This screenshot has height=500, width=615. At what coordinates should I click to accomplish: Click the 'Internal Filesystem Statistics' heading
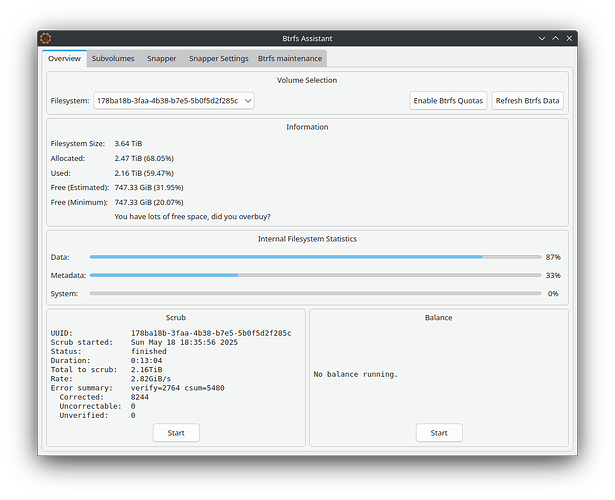pyautogui.click(x=307, y=239)
